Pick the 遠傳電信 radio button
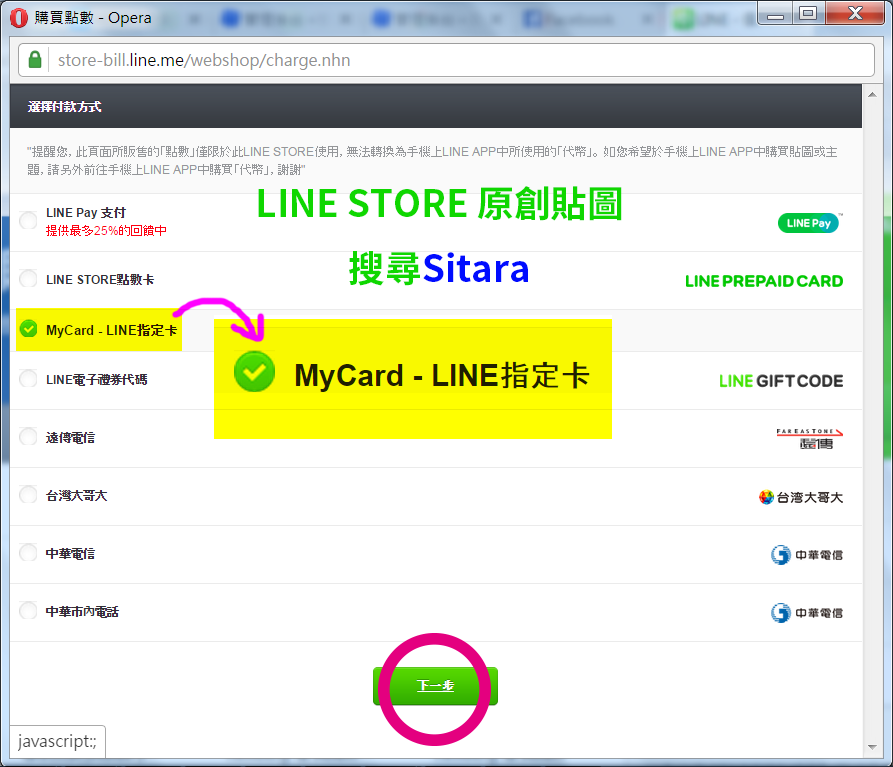The image size is (893, 767). pyautogui.click(x=28, y=437)
